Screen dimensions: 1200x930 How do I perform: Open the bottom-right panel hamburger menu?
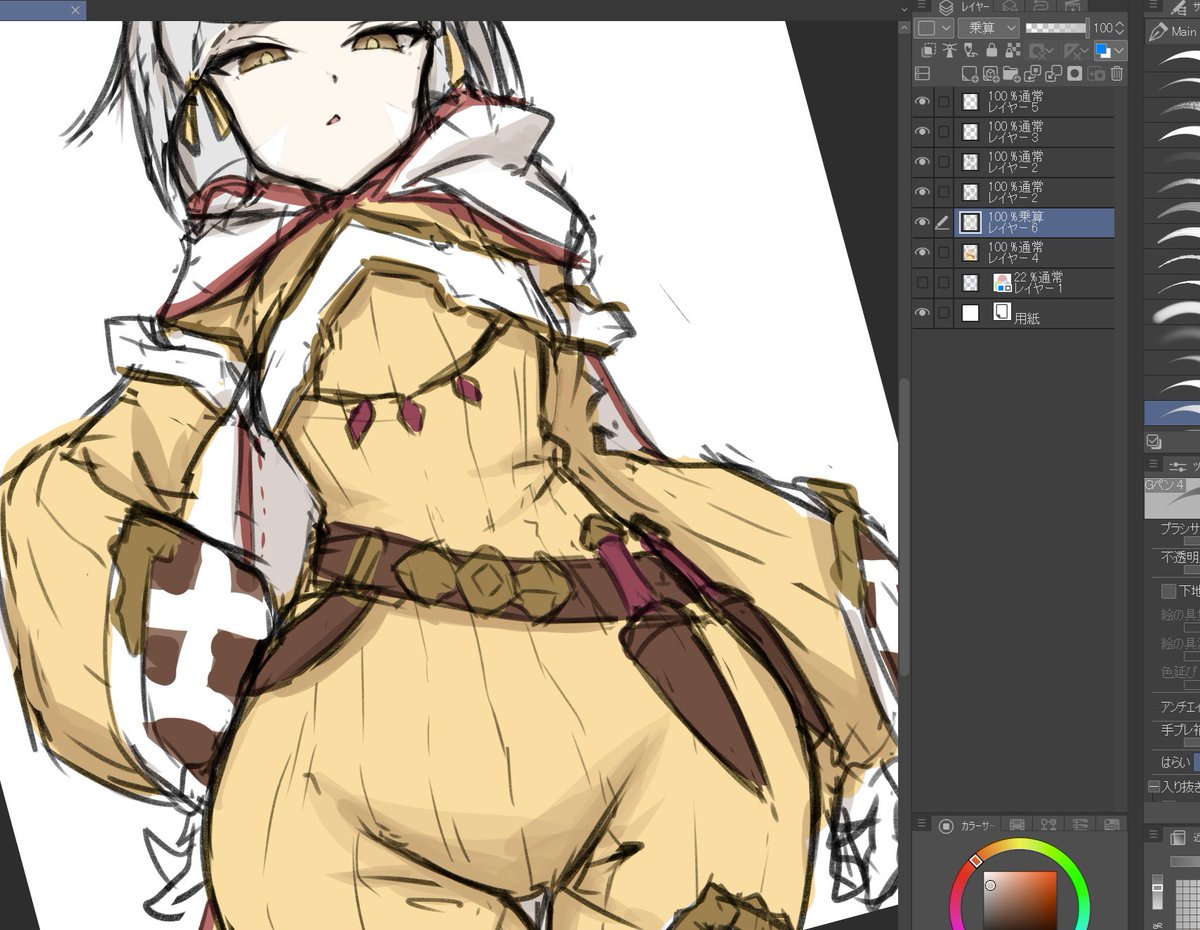click(x=1154, y=832)
